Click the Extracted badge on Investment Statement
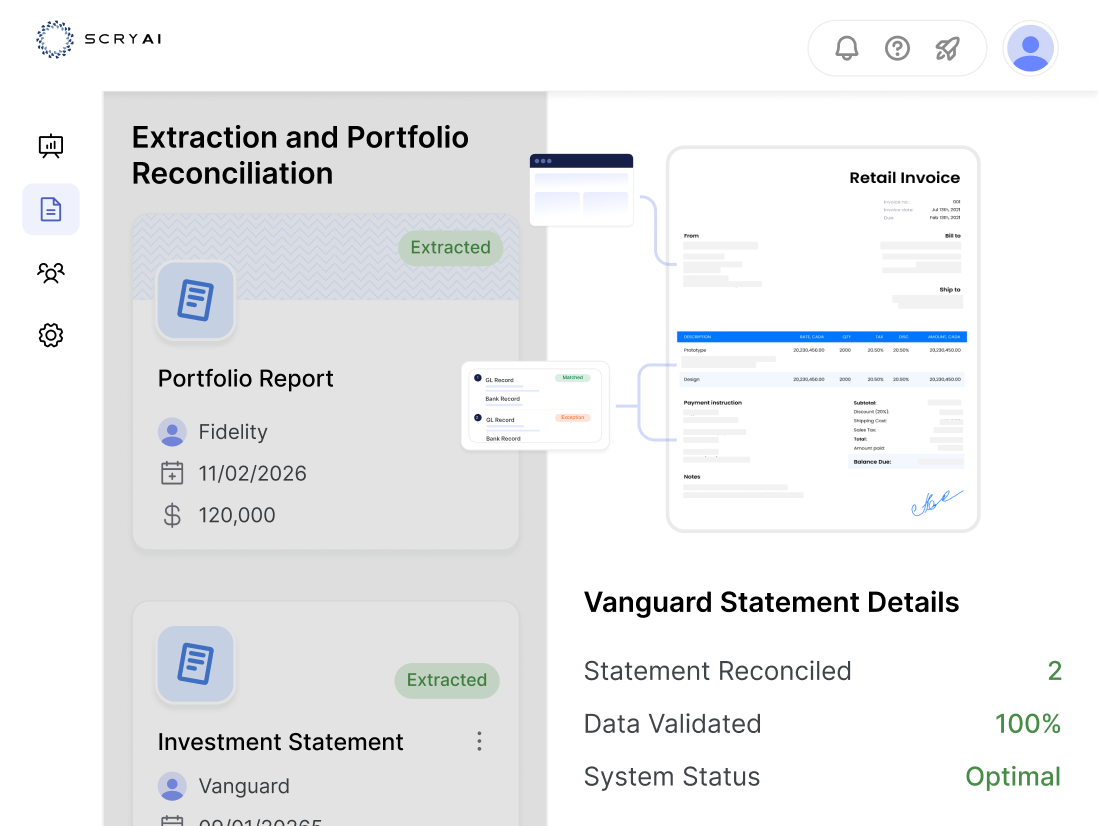Screen dimensions: 1099x826 pyautogui.click(x=447, y=680)
